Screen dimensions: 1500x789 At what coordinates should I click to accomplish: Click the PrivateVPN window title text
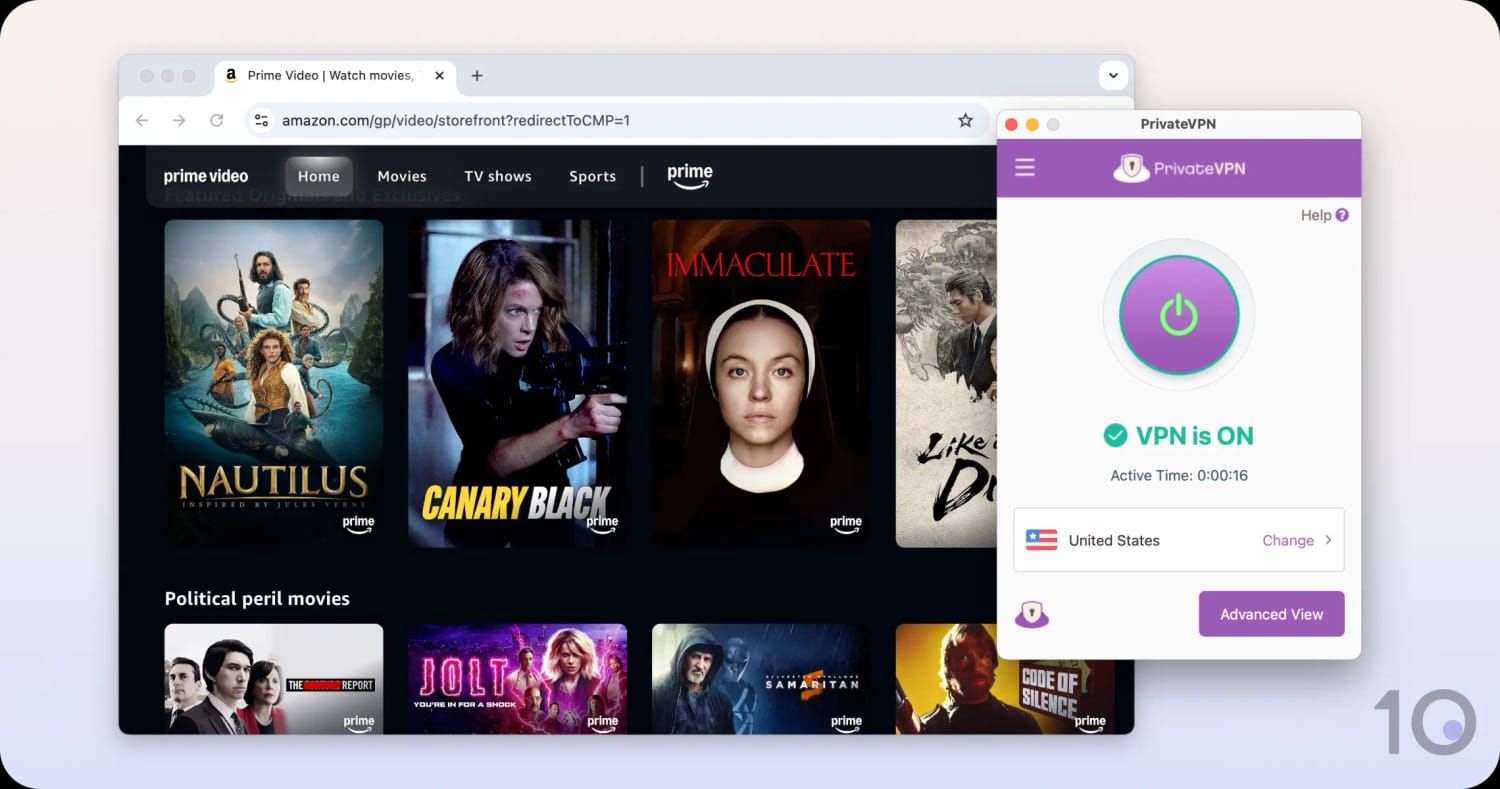click(x=1178, y=124)
